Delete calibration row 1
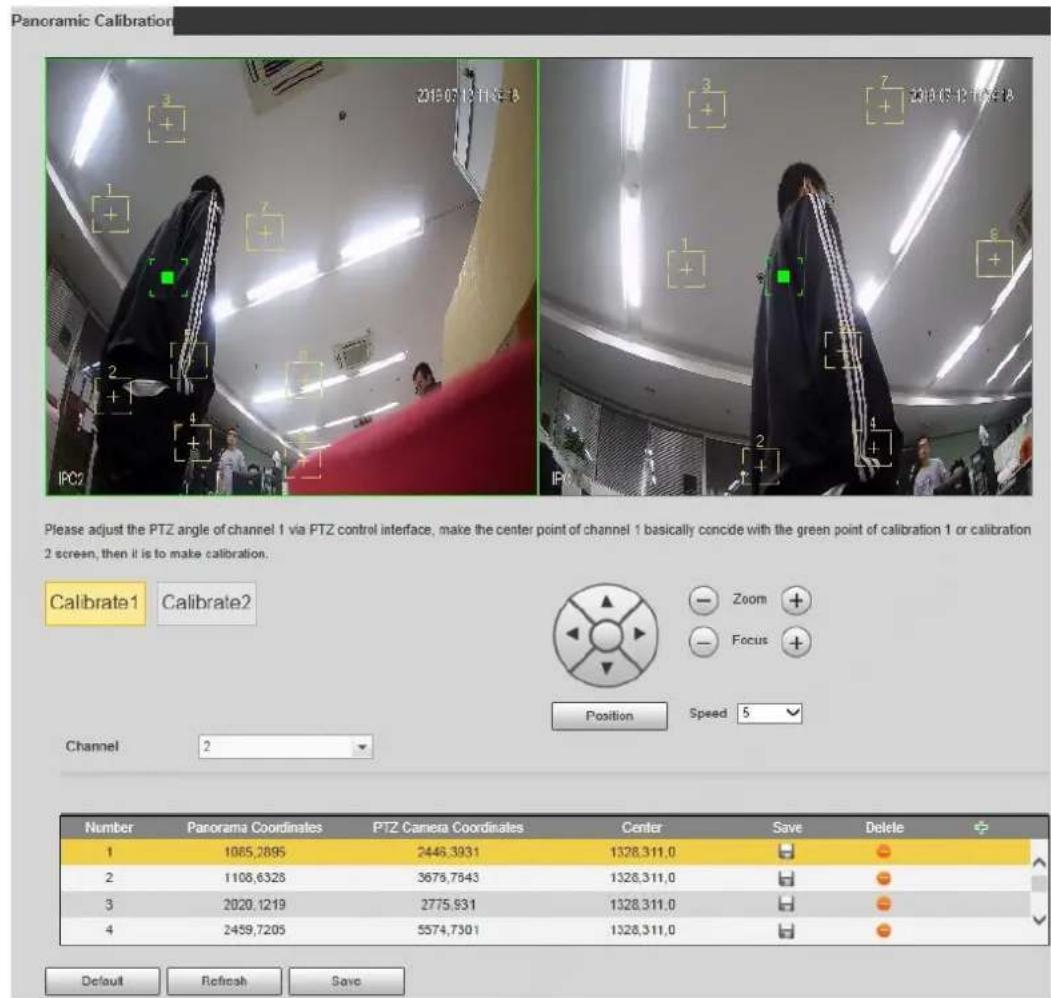The height and width of the screenshot is (998, 1051). click(x=883, y=852)
